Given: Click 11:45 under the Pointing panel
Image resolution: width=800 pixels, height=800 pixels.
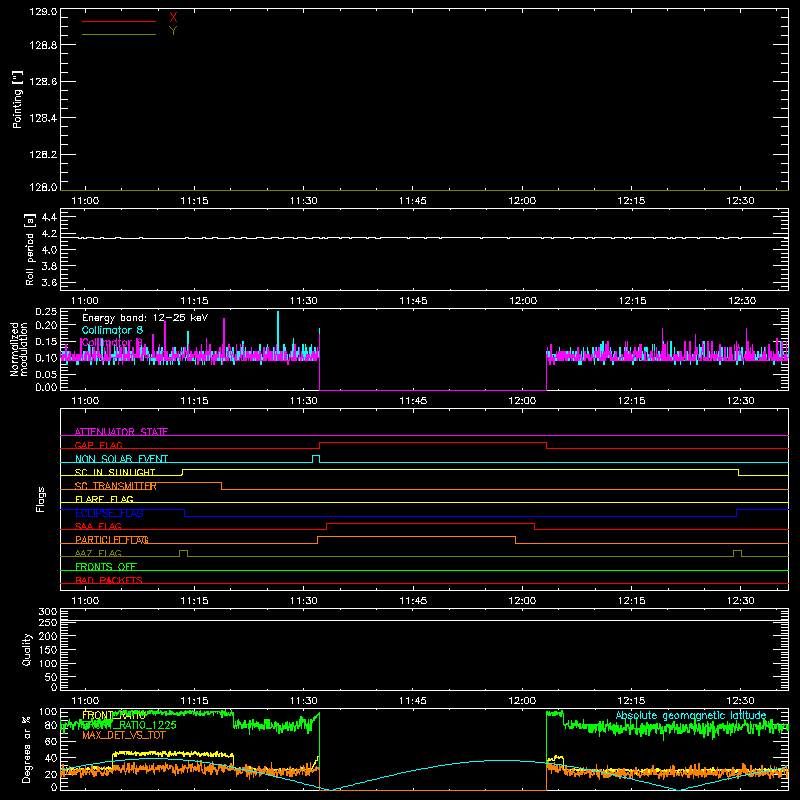Looking at the screenshot, I should [x=413, y=201].
